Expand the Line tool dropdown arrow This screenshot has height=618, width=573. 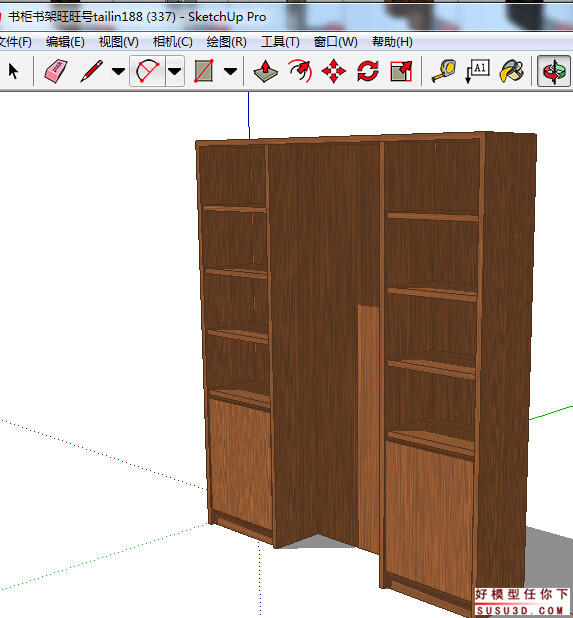tap(118, 71)
